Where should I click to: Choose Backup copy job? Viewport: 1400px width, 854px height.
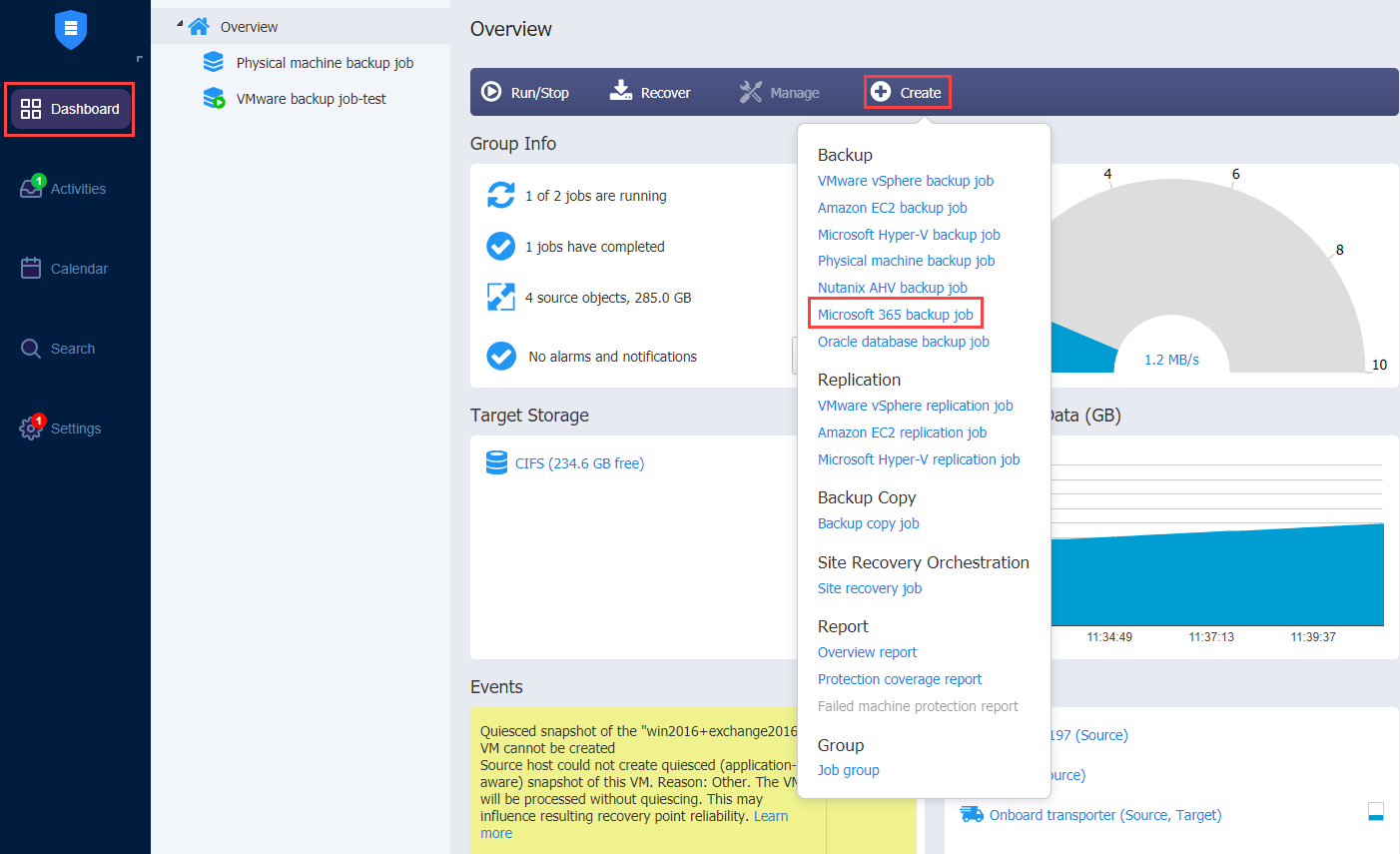(869, 523)
